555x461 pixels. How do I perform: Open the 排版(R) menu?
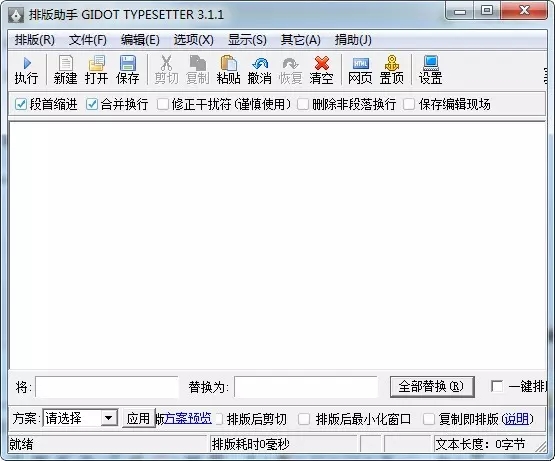coord(34,40)
